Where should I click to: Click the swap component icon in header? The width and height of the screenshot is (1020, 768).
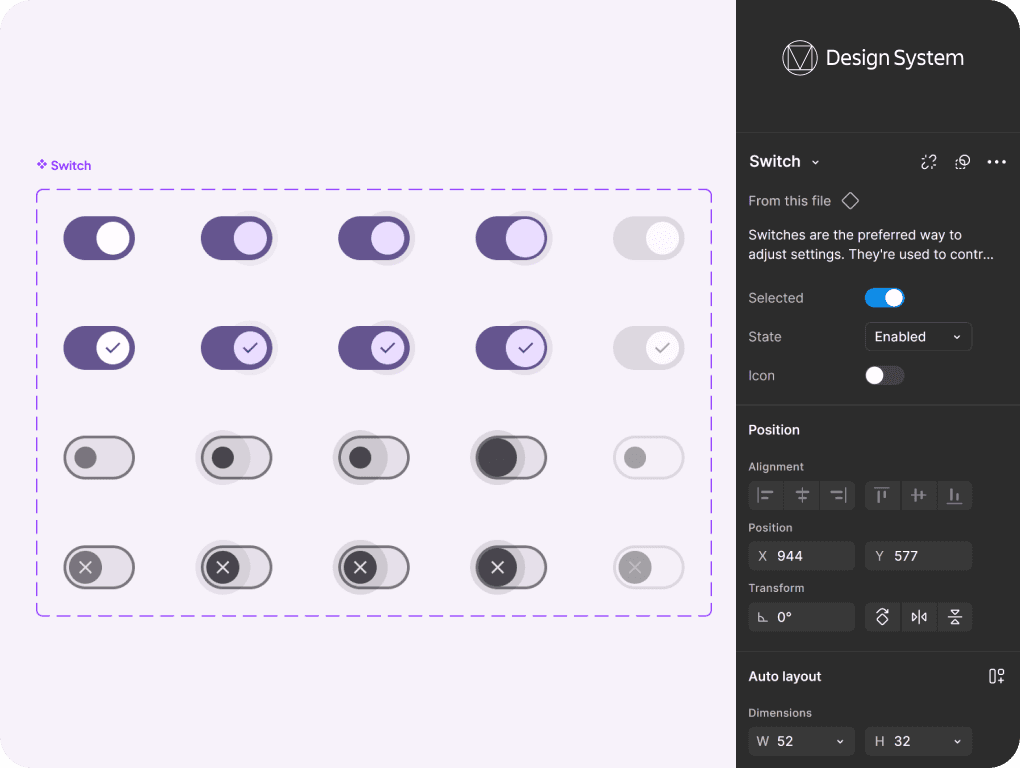pos(963,162)
